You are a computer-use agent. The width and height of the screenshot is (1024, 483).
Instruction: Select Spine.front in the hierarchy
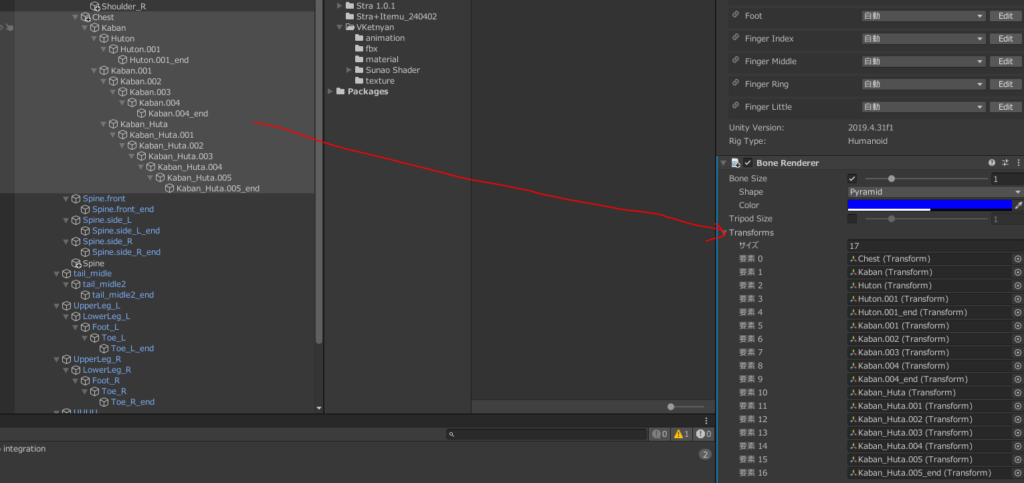pyautogui.click(x=103, y=198)
